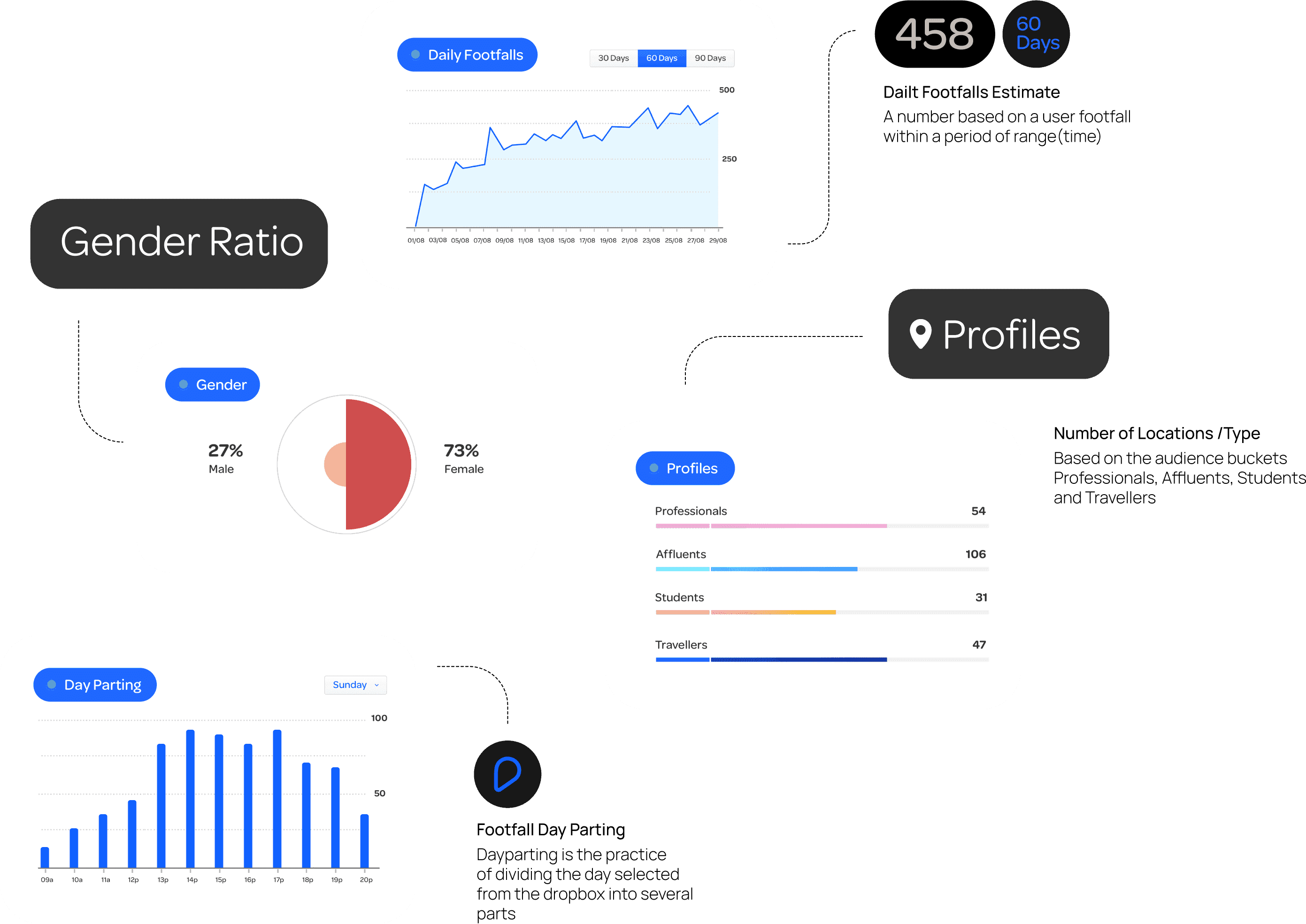
Task: Click the Daily Footfalls blue pill
Action: click(x=467, y=54)
